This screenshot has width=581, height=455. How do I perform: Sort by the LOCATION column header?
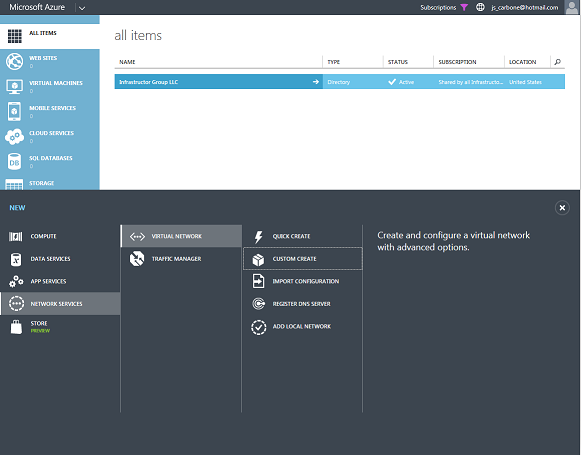522,62
